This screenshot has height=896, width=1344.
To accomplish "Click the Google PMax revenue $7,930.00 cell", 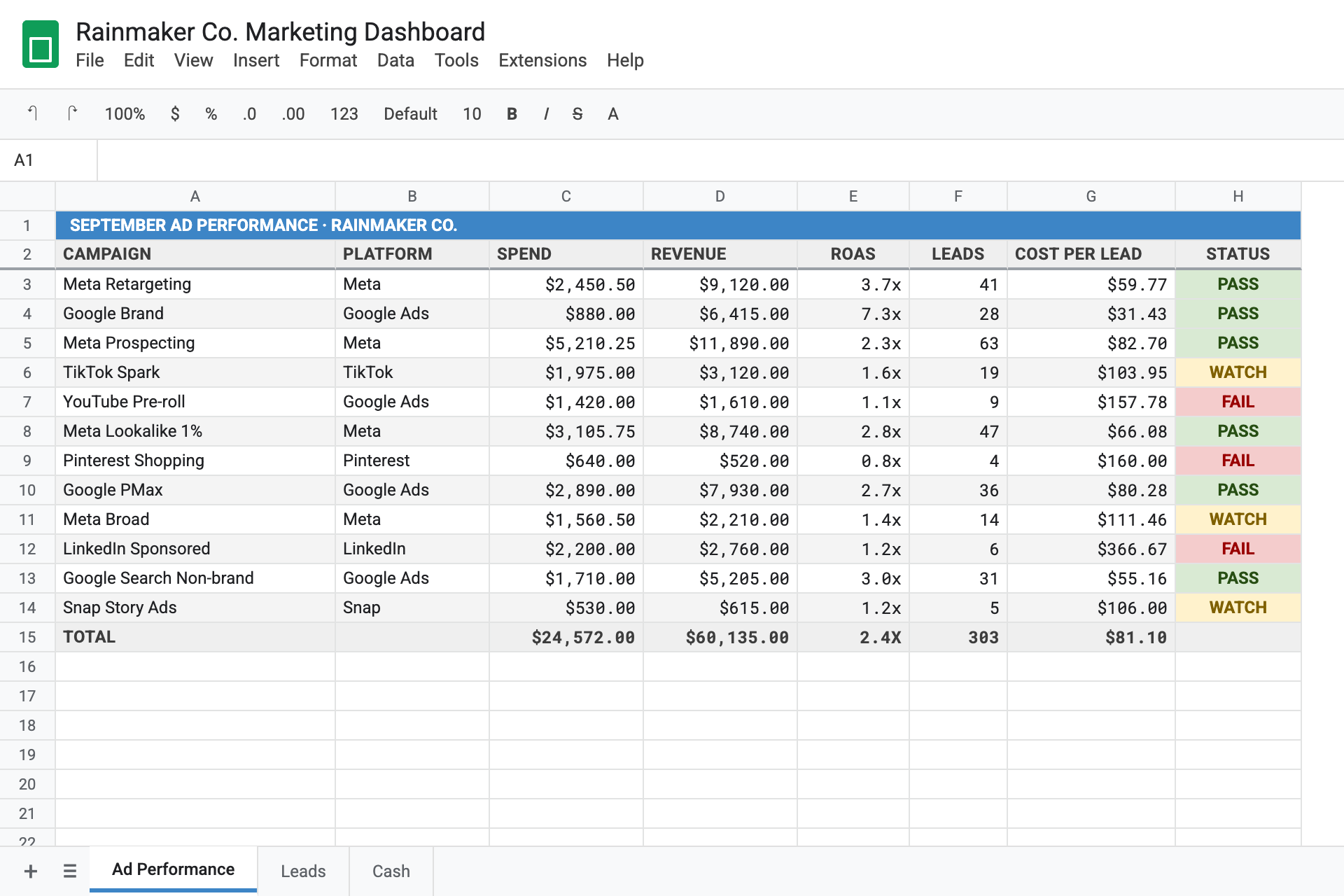I will (720, 490).
